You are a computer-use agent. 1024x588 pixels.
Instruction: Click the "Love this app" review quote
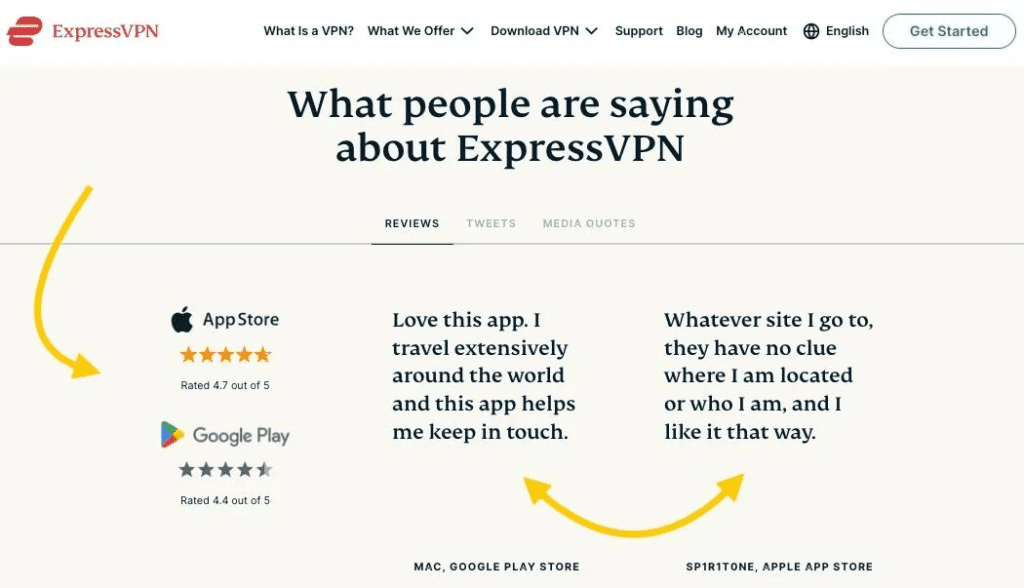pos(484,376)
